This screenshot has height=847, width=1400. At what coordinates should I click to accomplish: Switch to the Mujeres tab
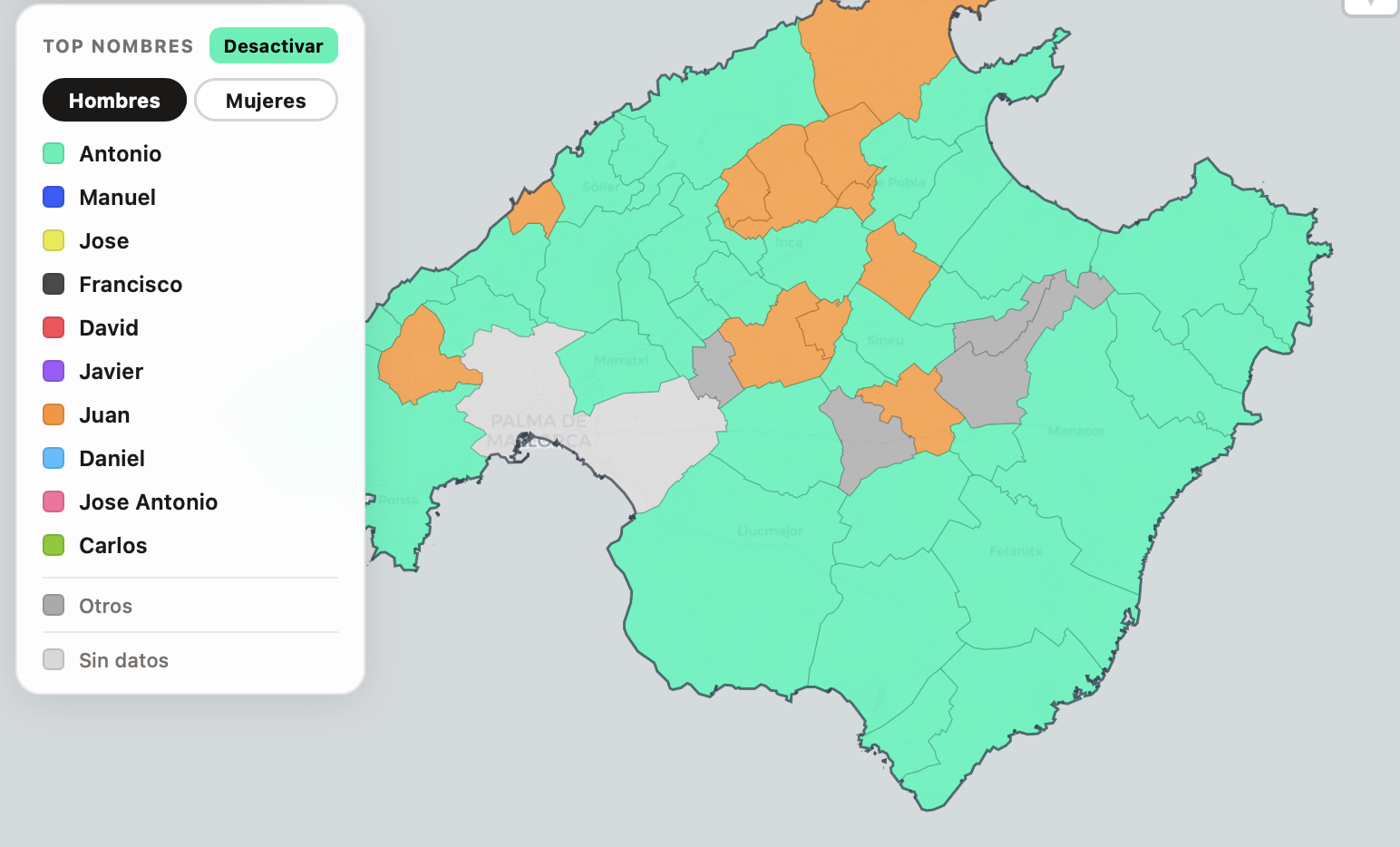pos(266,101)
